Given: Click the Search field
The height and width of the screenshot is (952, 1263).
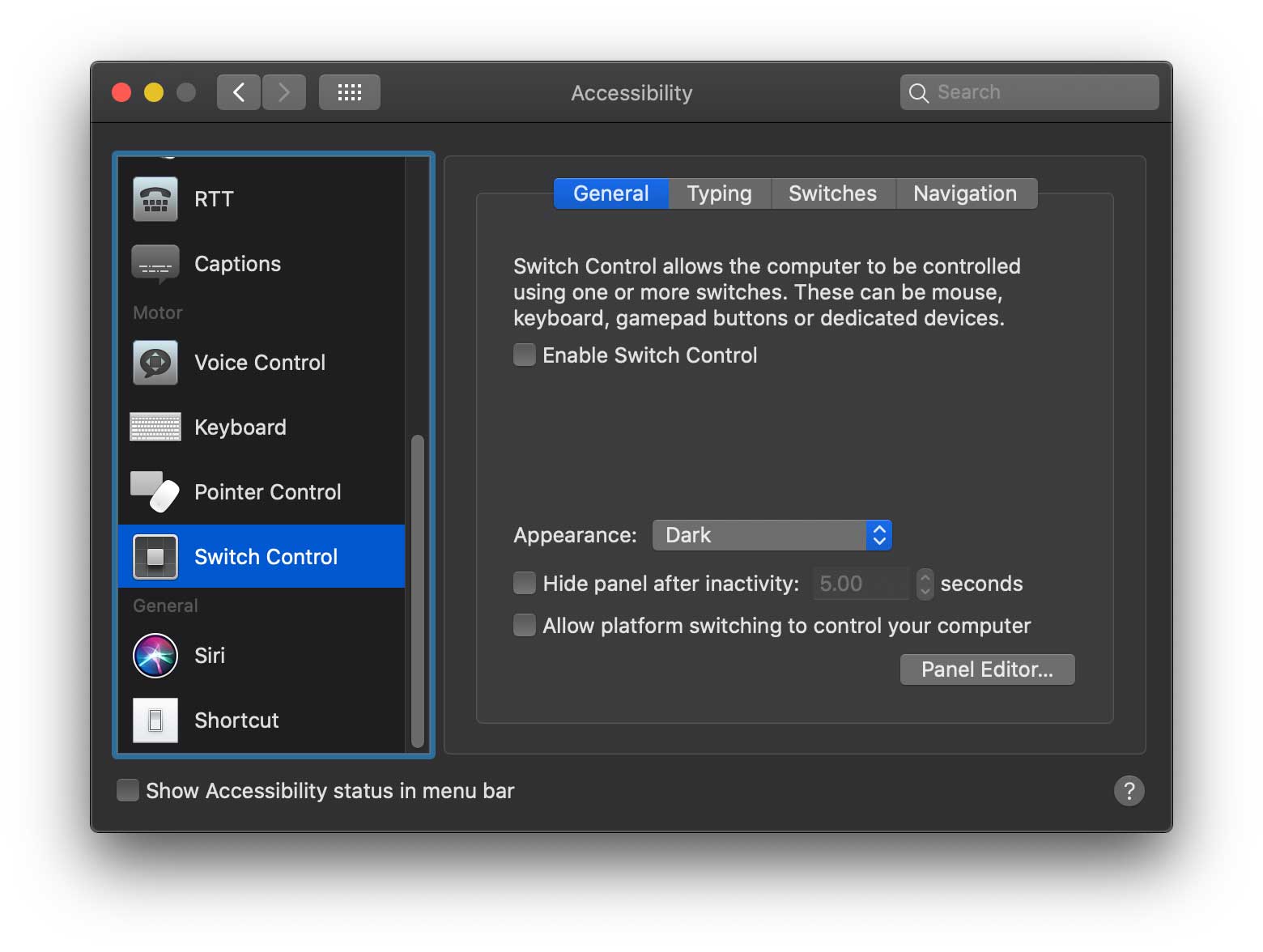Looking at the screenshot, I should point(1030,92).
